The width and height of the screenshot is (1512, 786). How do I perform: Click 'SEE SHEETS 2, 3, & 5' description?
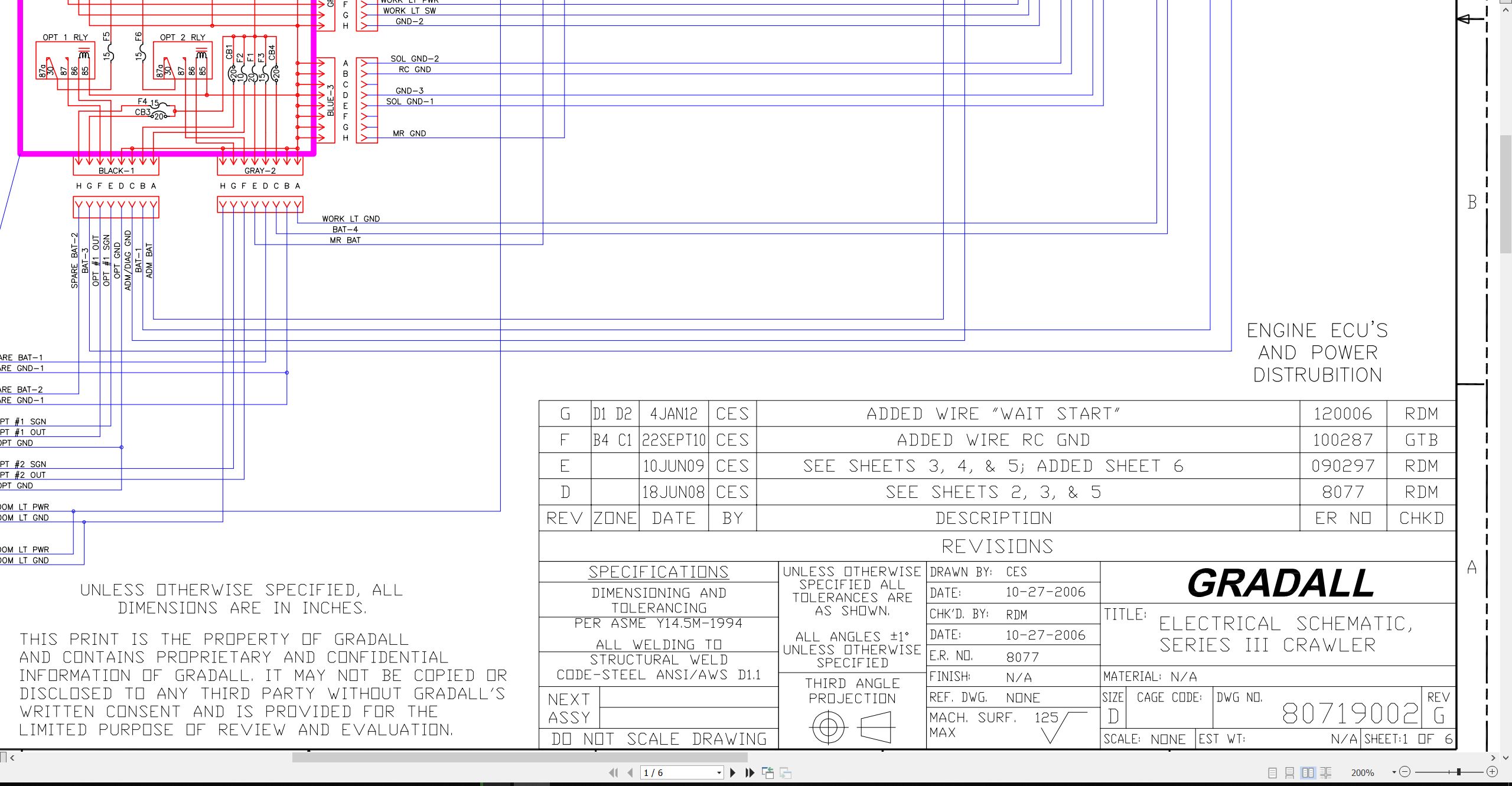[993, 492]
